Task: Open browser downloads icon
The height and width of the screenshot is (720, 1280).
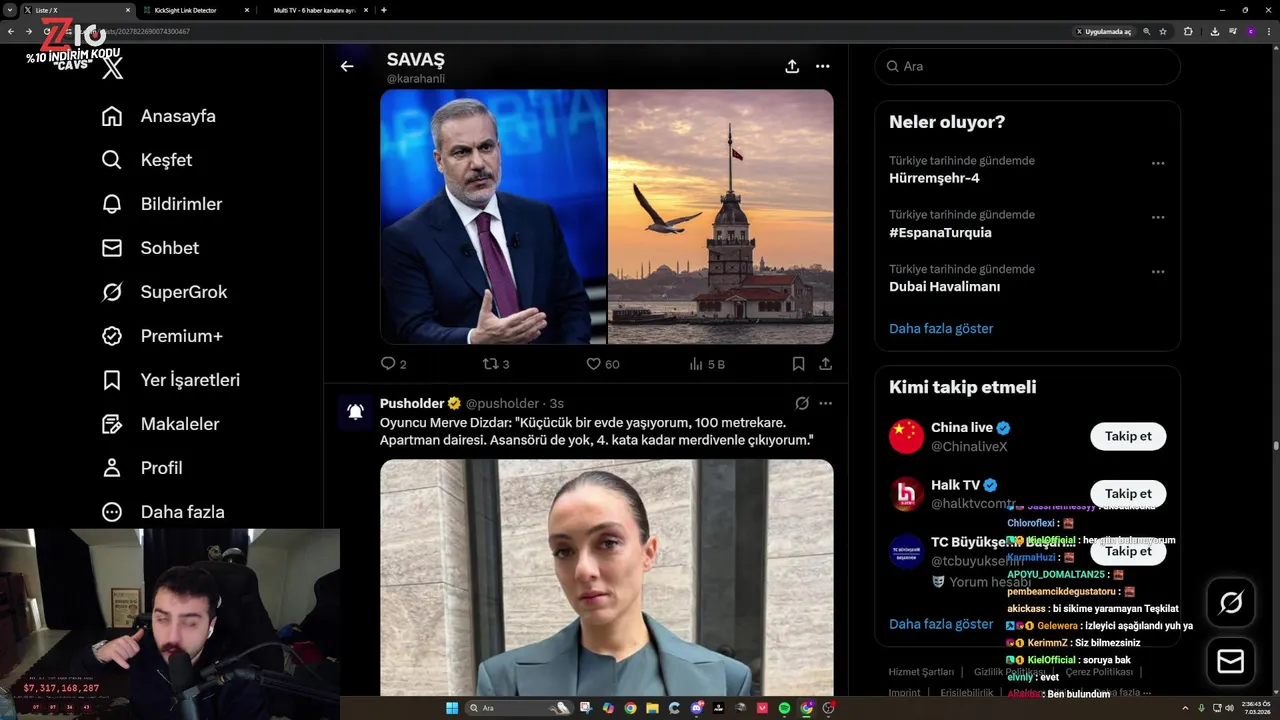Action: (x=1214, y=32)
